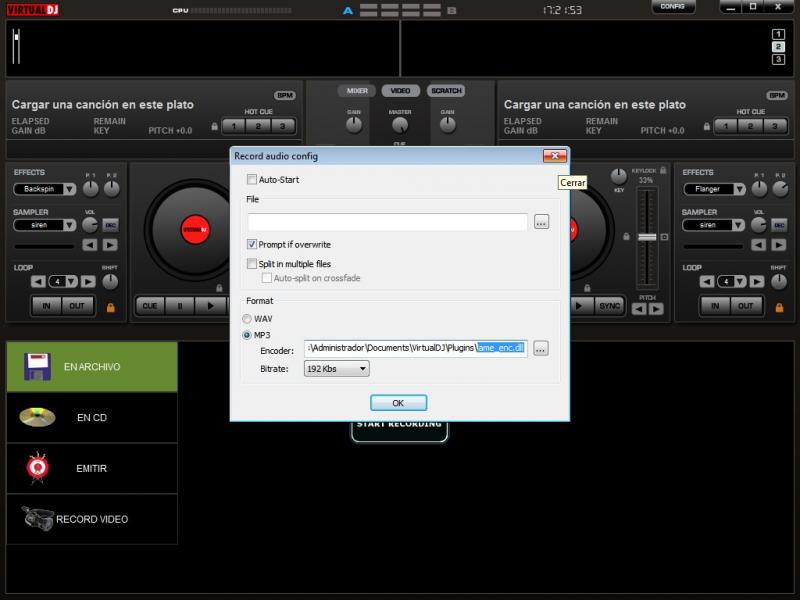Select the WAV format radio button
The height and width of the screenshot is (600, 800).
click(x=247, y=319)
